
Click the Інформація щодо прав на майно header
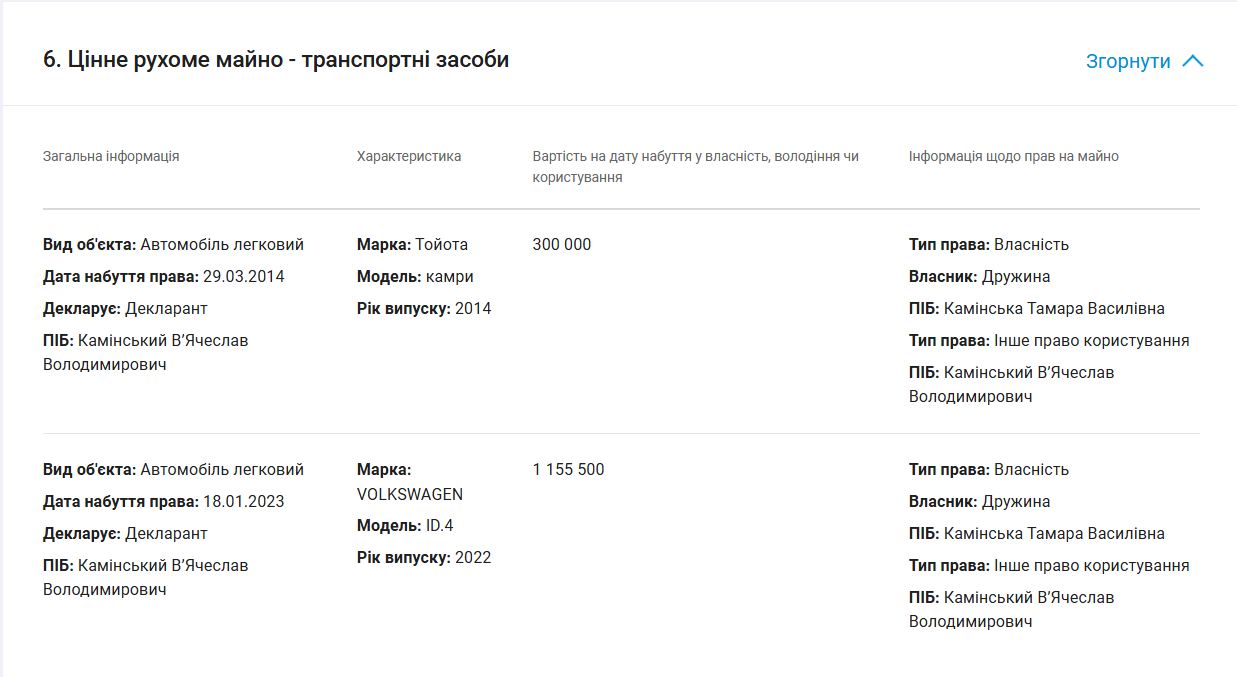(1014, 156)
